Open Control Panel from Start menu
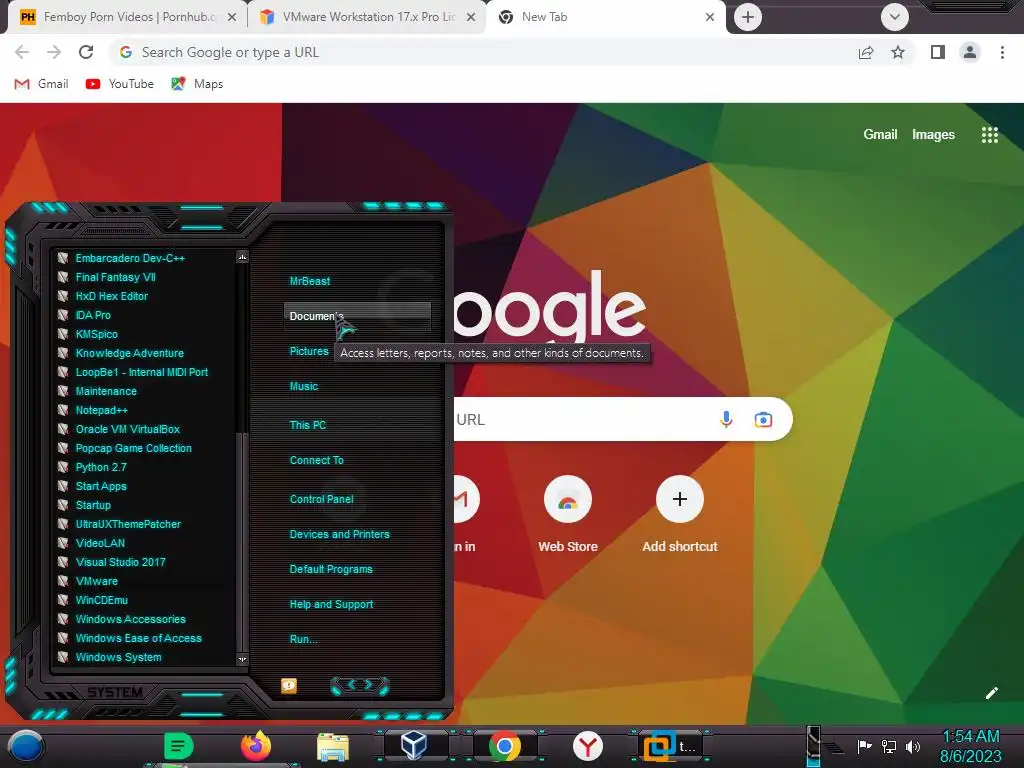The image size is (1024, 768). pyautogui.click(x=321, y=499)
